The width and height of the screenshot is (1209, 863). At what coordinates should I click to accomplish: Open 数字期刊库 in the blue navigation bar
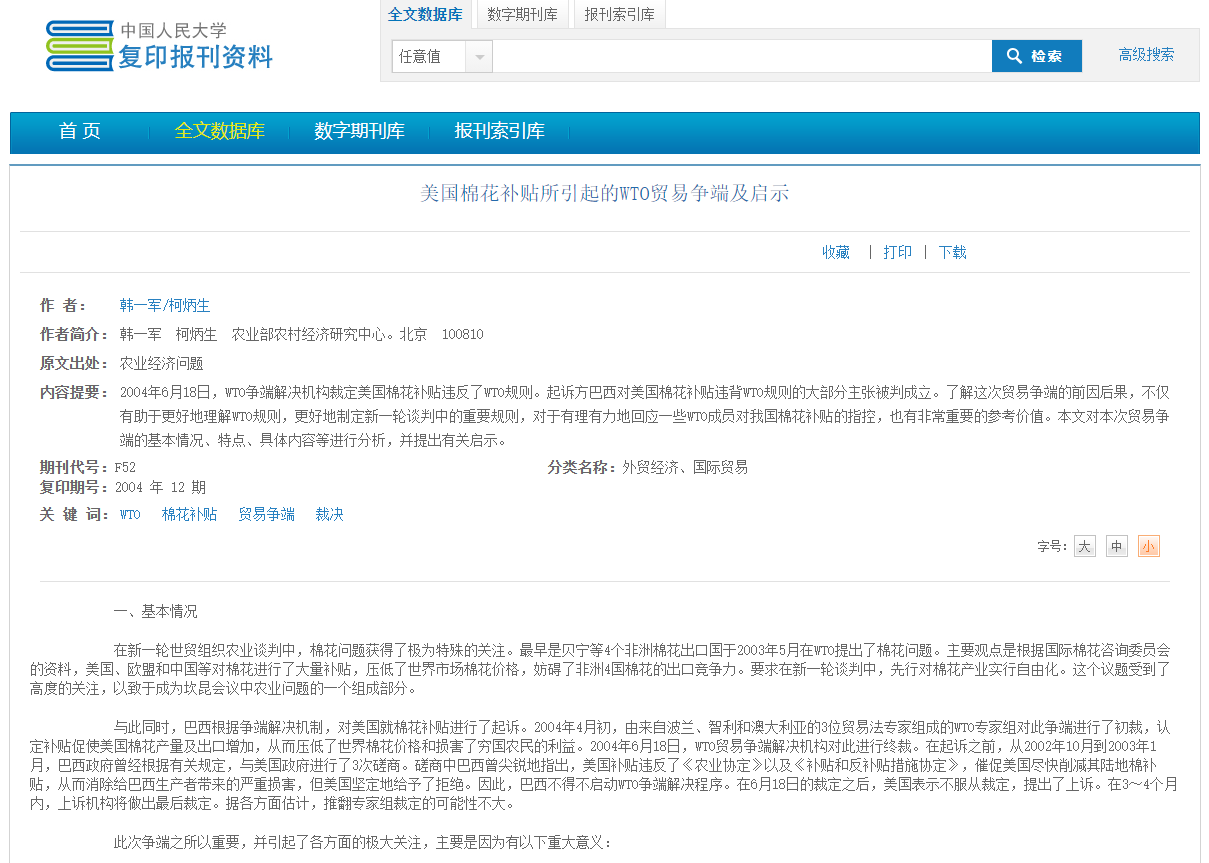(359, 131)
